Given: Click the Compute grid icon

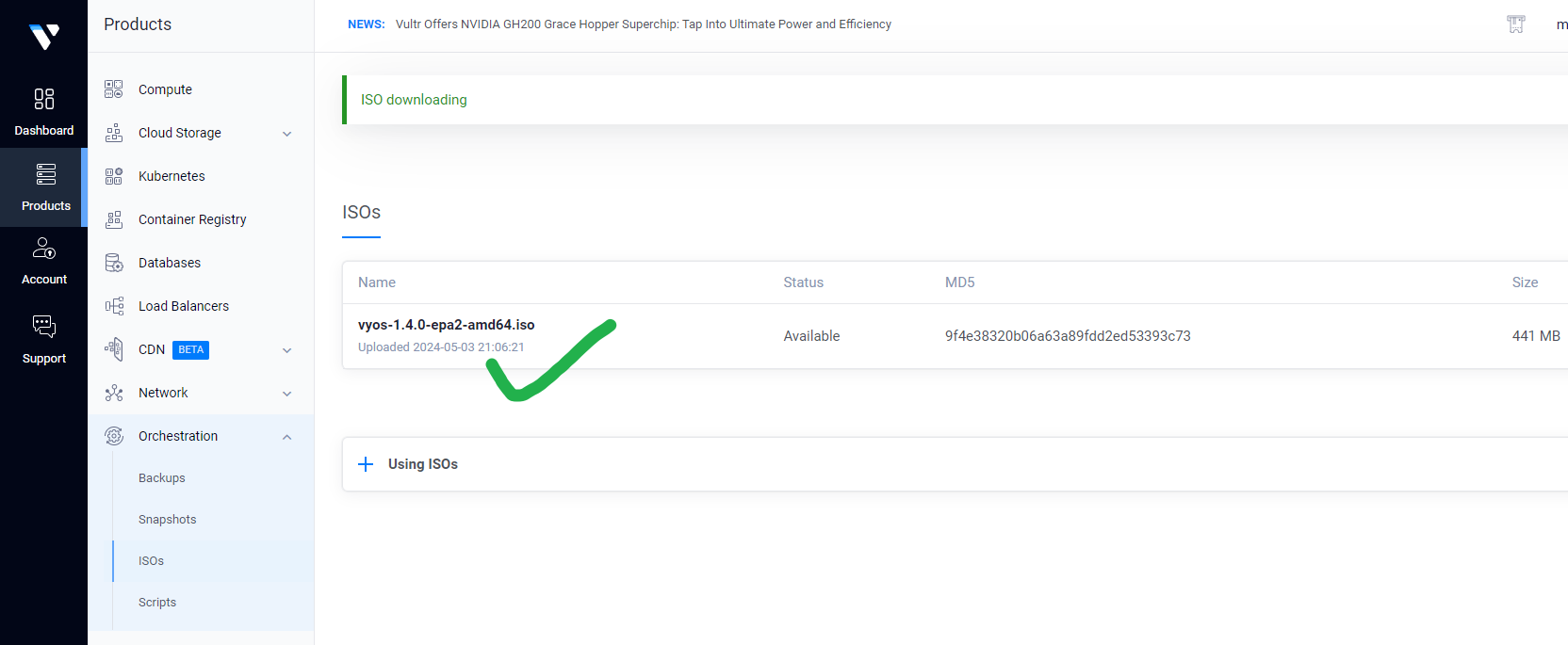Looking at the screenshot, I should pyautogui.click(x=114, y=89).
